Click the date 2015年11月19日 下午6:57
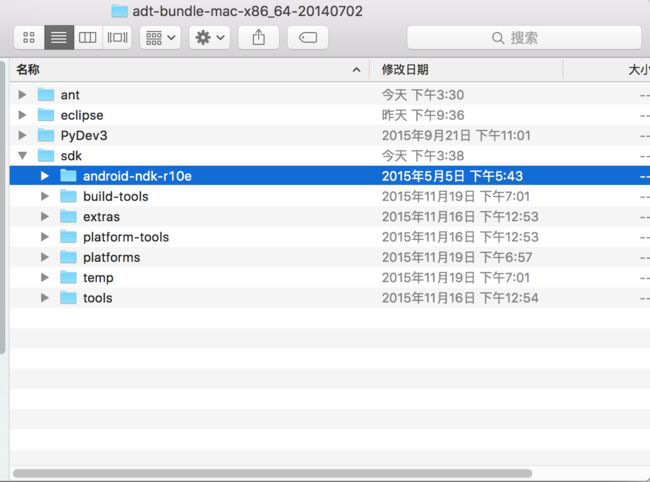 click(x=457, y=257)
